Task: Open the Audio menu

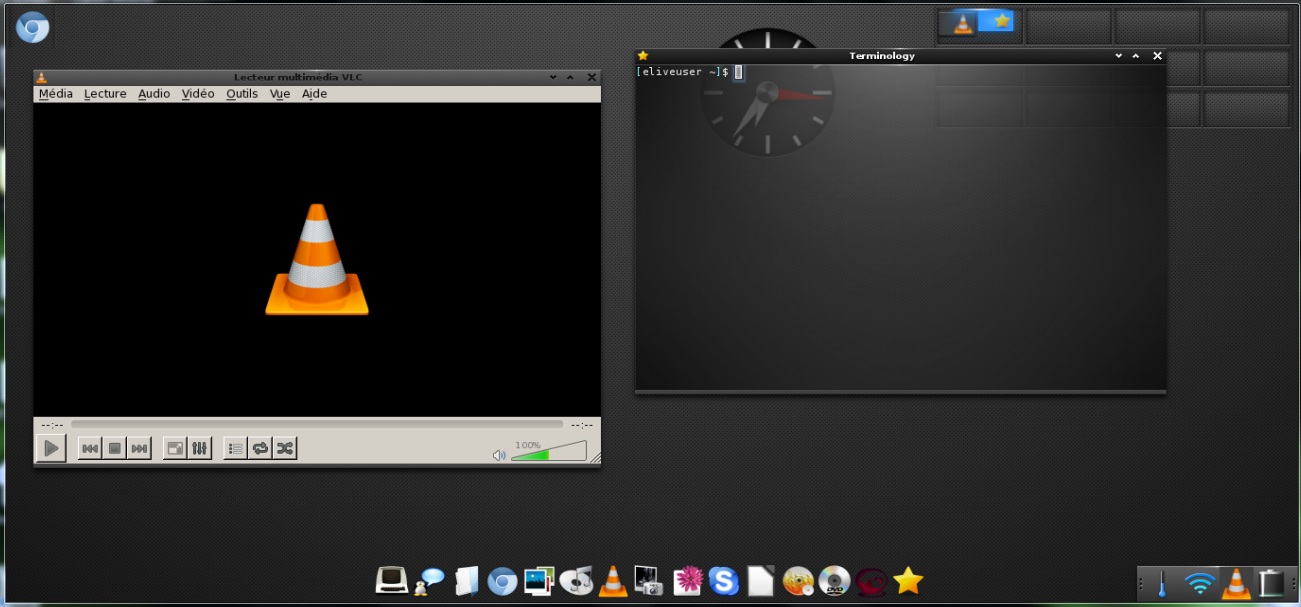Action: tap(154, 94)
